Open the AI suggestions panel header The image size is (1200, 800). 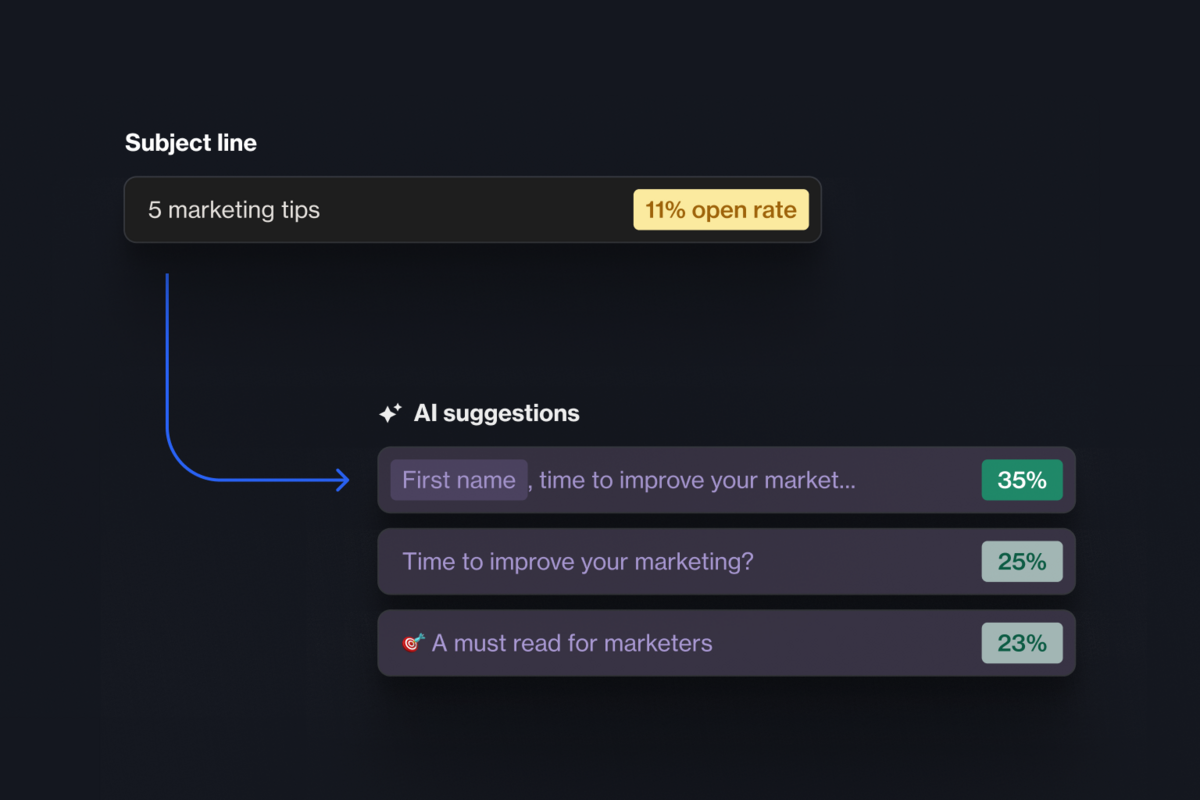click(x=478, y=412)
